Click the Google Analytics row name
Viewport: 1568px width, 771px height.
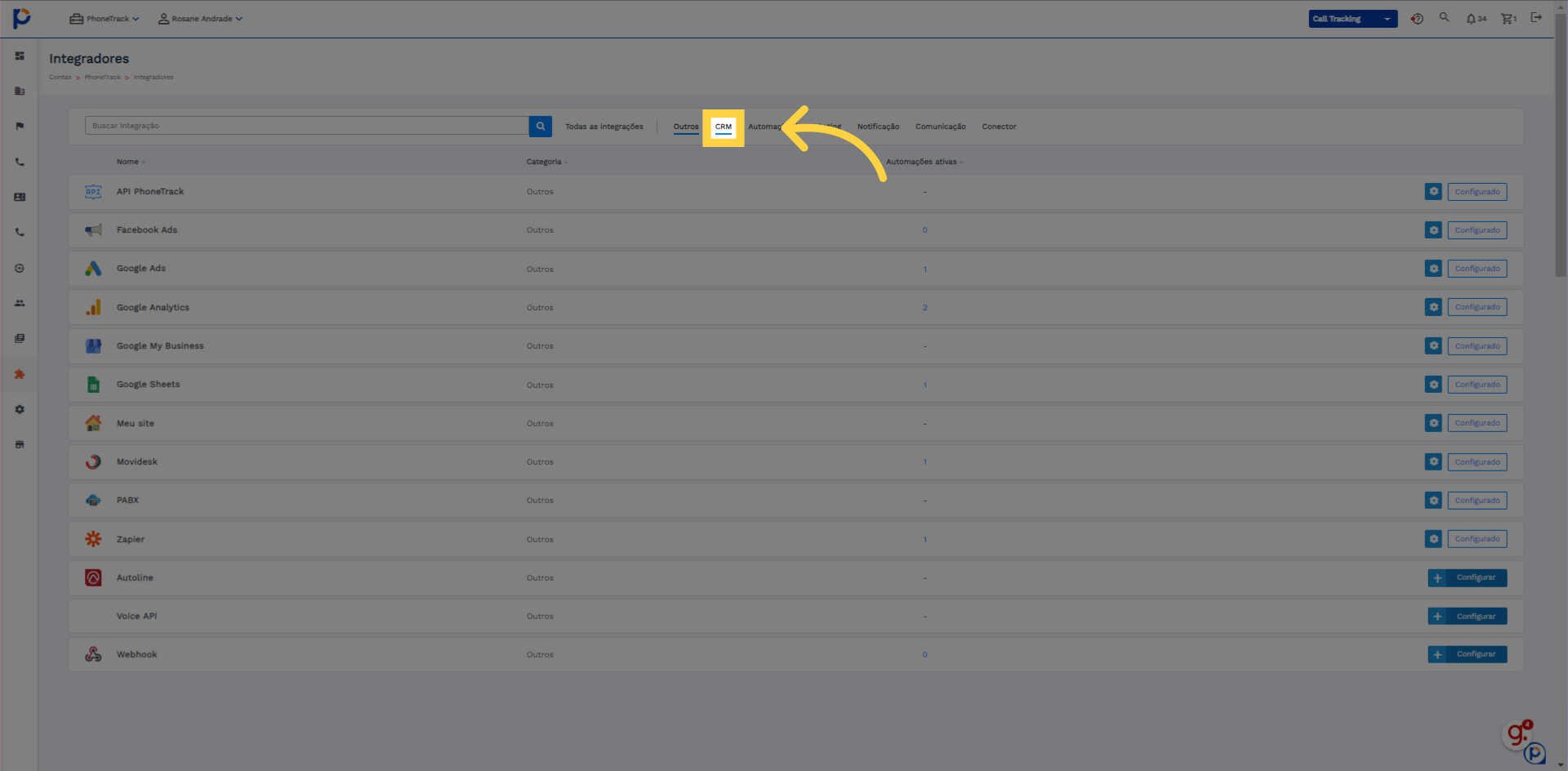click(x=153, y=308)
